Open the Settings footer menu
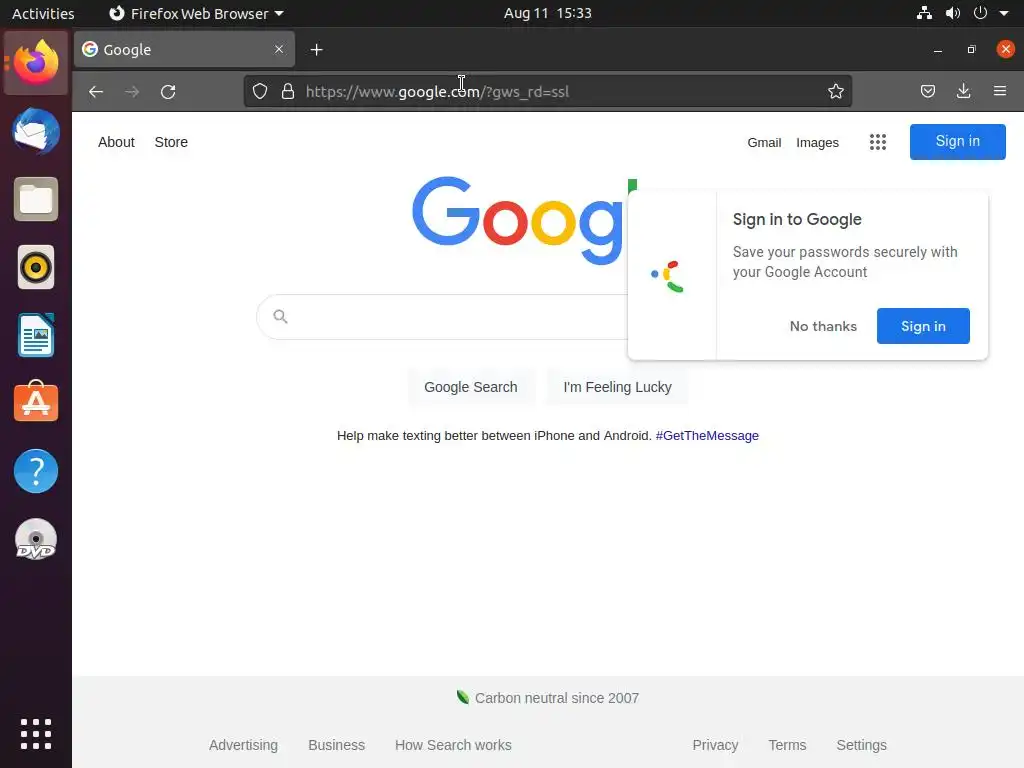Viewport: 1024px width, 768px height. pos(861,745)
